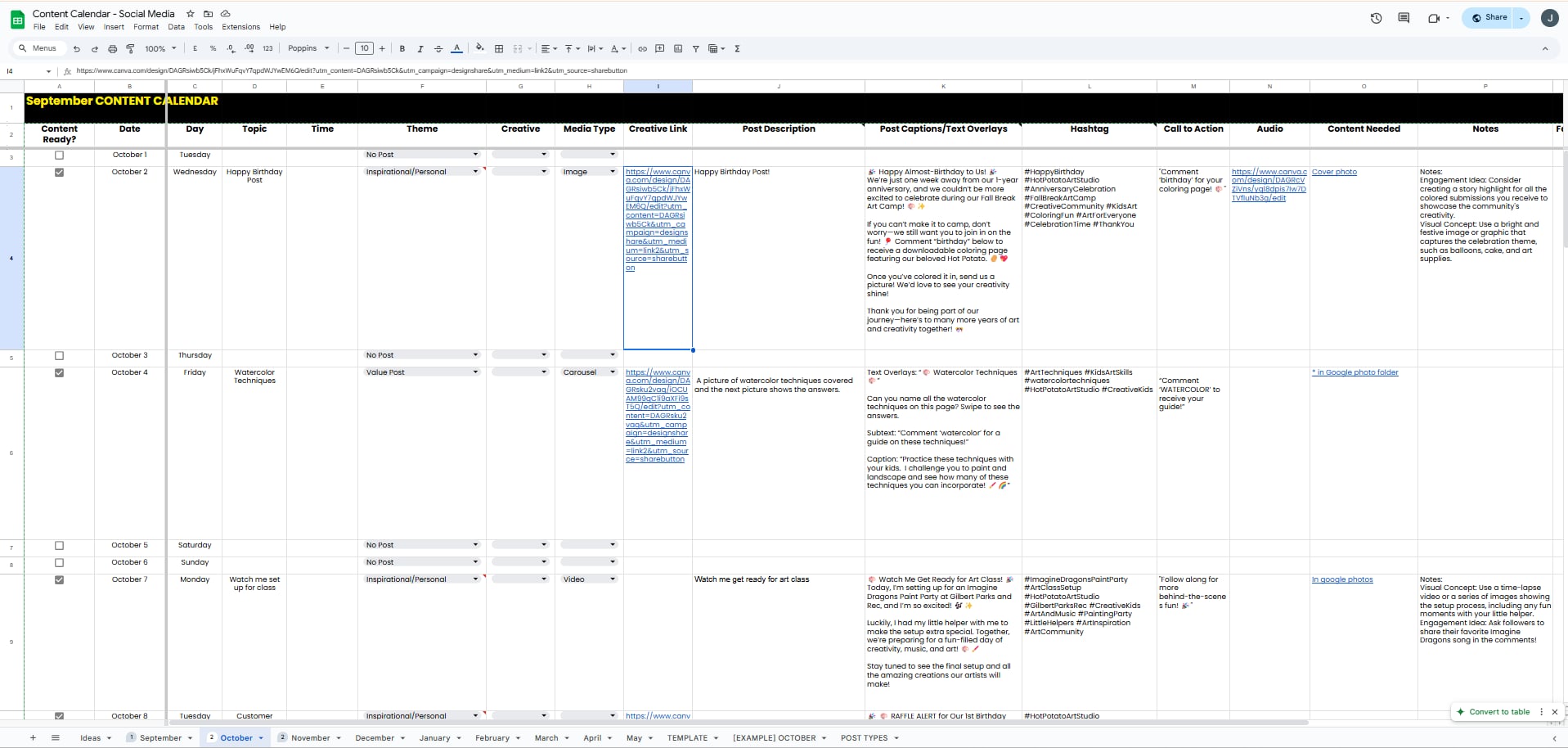Open the fill color bucket picker
Image resolution: width=1568 pixels, height=748 pixels.
point(480,49)
